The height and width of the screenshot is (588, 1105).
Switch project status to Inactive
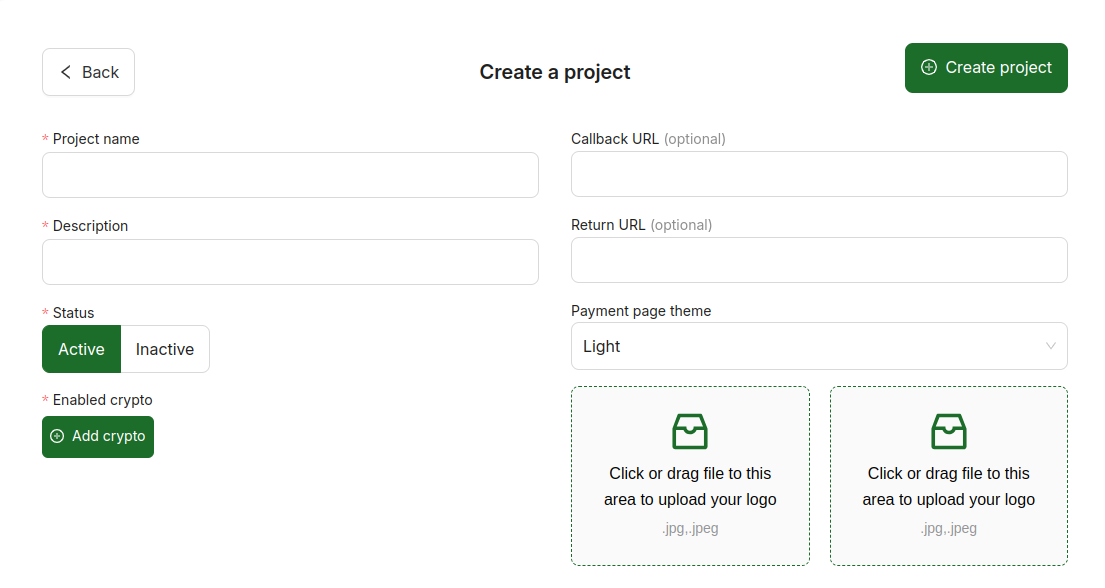click(165, 349)
